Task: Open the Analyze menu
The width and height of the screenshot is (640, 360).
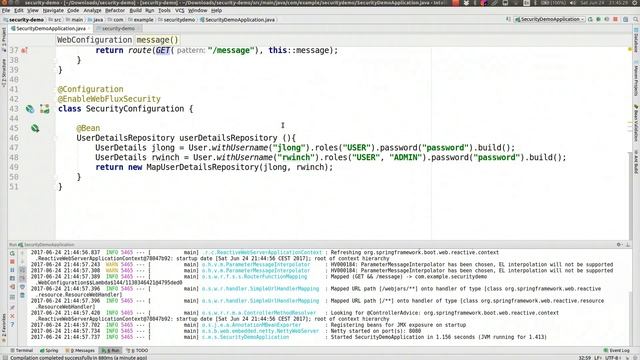Action: coord(93,10)
